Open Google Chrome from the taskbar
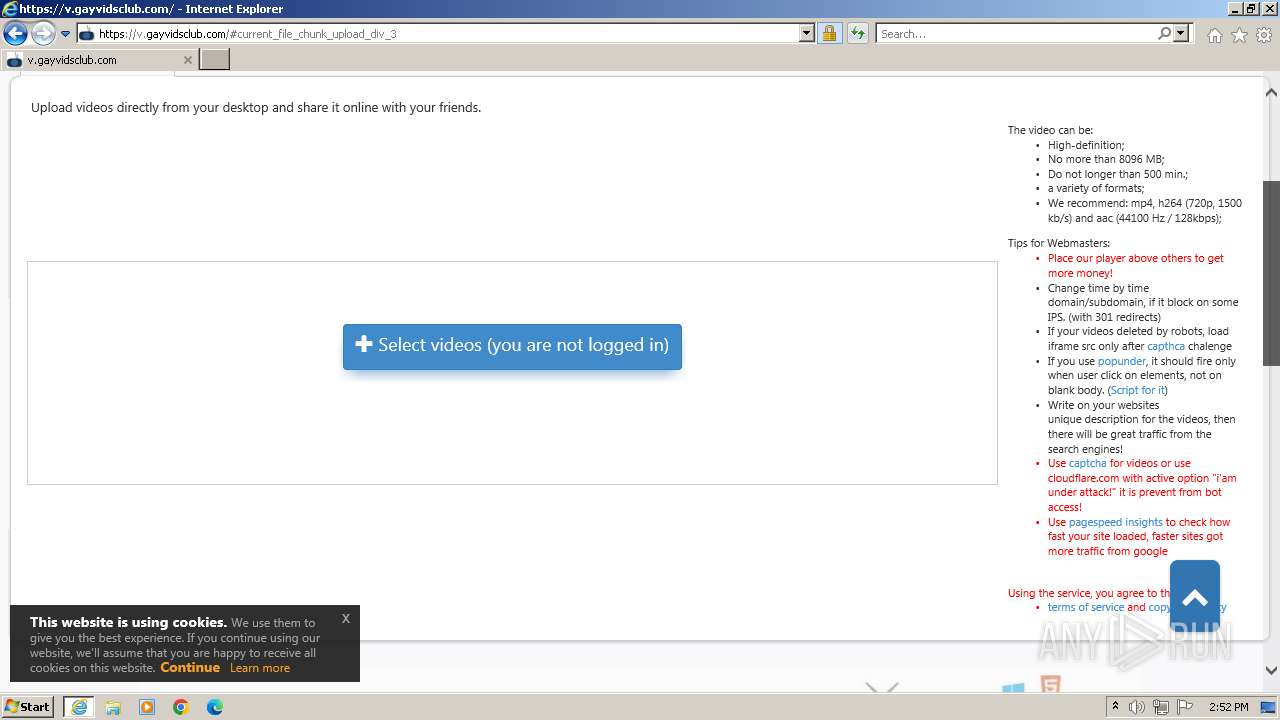The image size is (1280, 720). pos(181,707)
